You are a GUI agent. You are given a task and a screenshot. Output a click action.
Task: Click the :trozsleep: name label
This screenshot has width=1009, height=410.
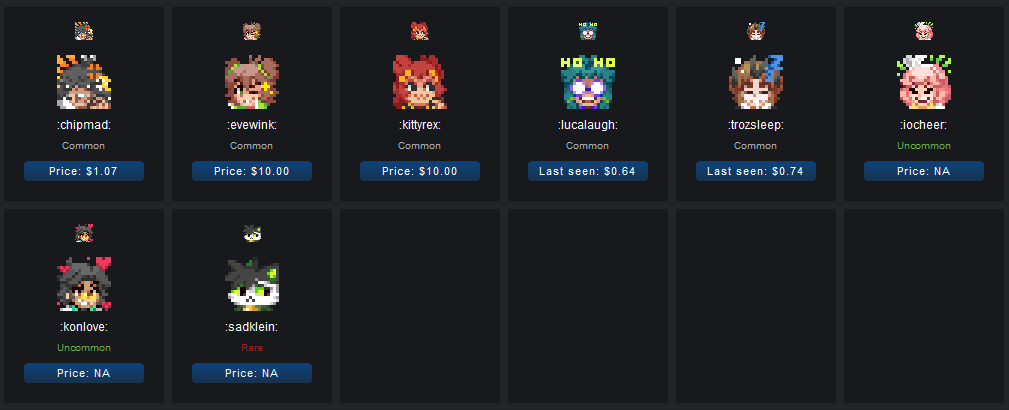pos(755,126)
